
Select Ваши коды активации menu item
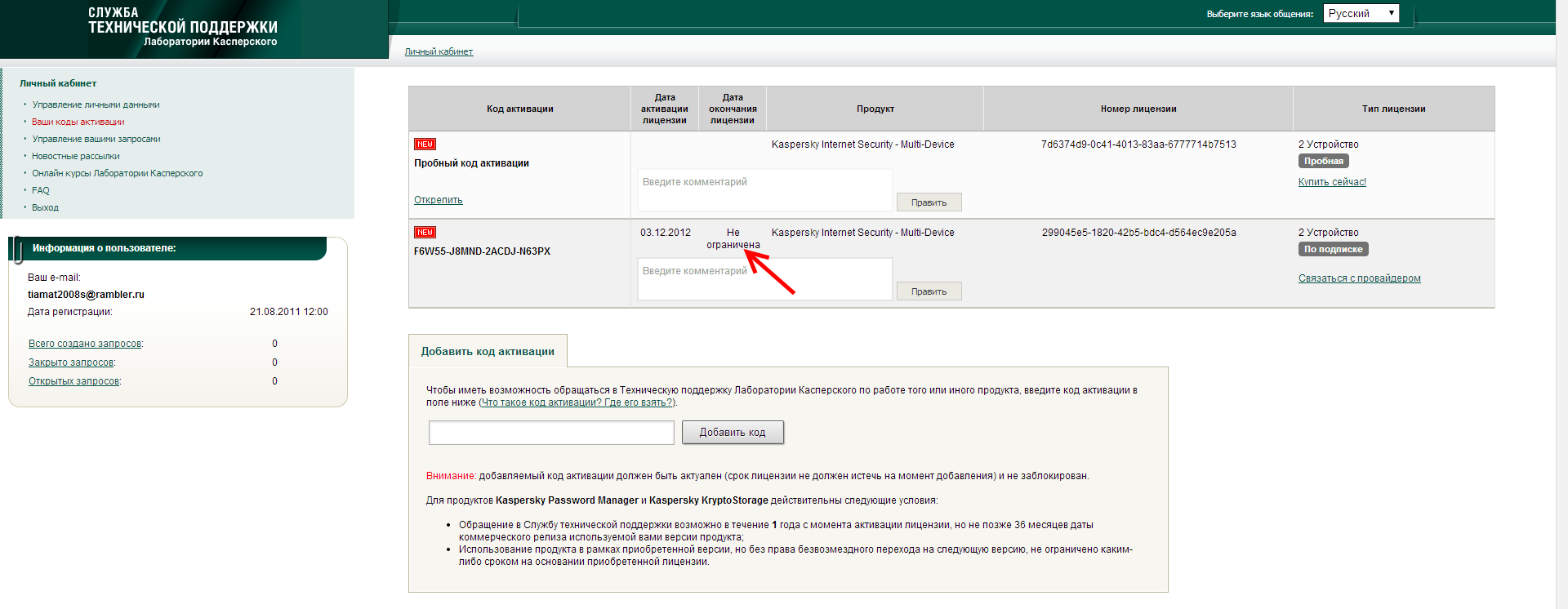click(x=78, y=122)
